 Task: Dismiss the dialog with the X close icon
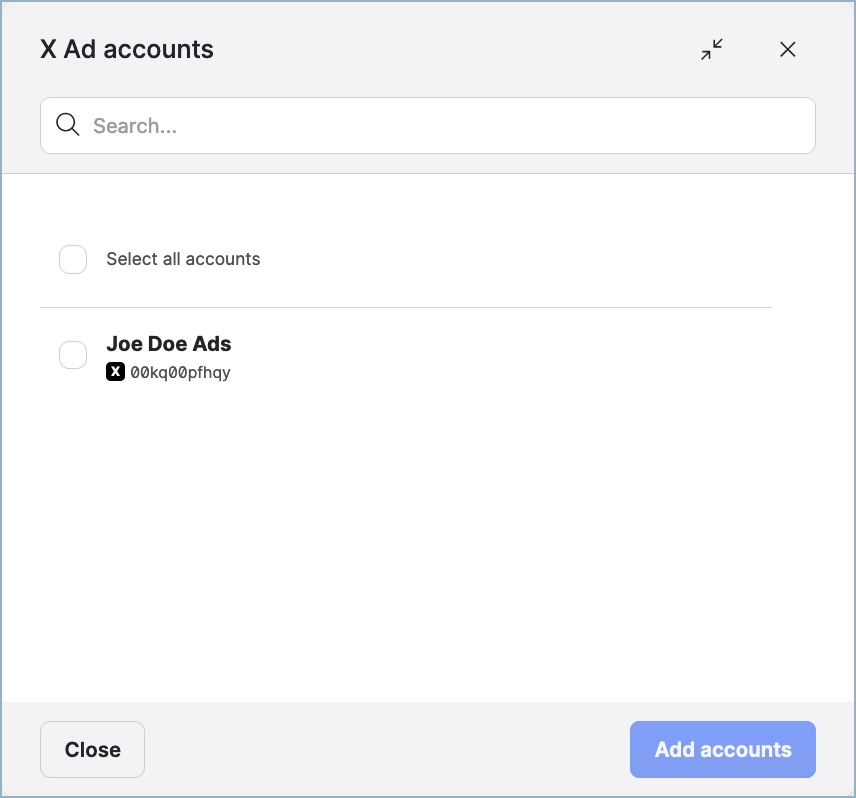point(788,49)
